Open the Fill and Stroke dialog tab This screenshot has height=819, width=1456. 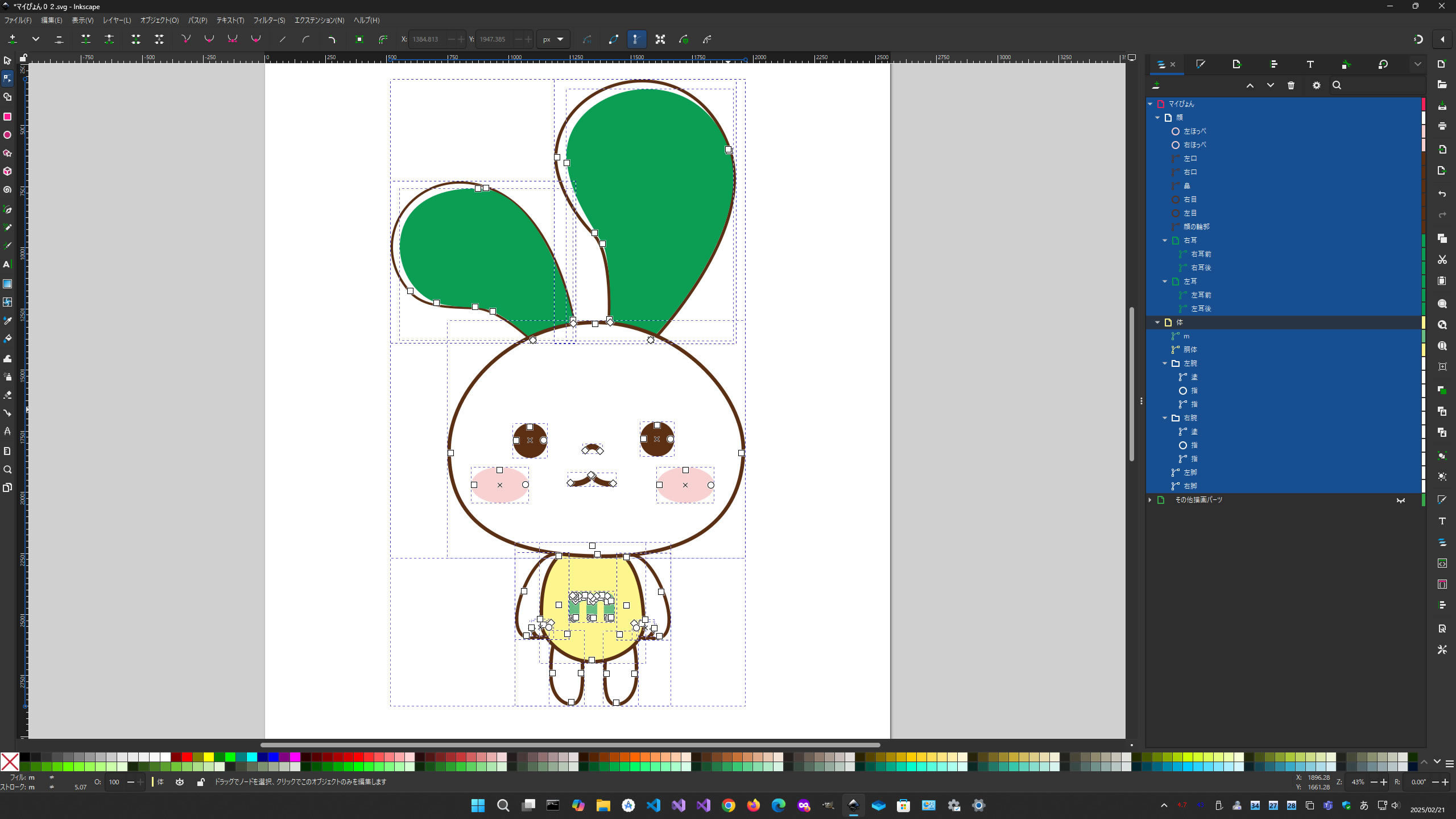click(1201, 64)
